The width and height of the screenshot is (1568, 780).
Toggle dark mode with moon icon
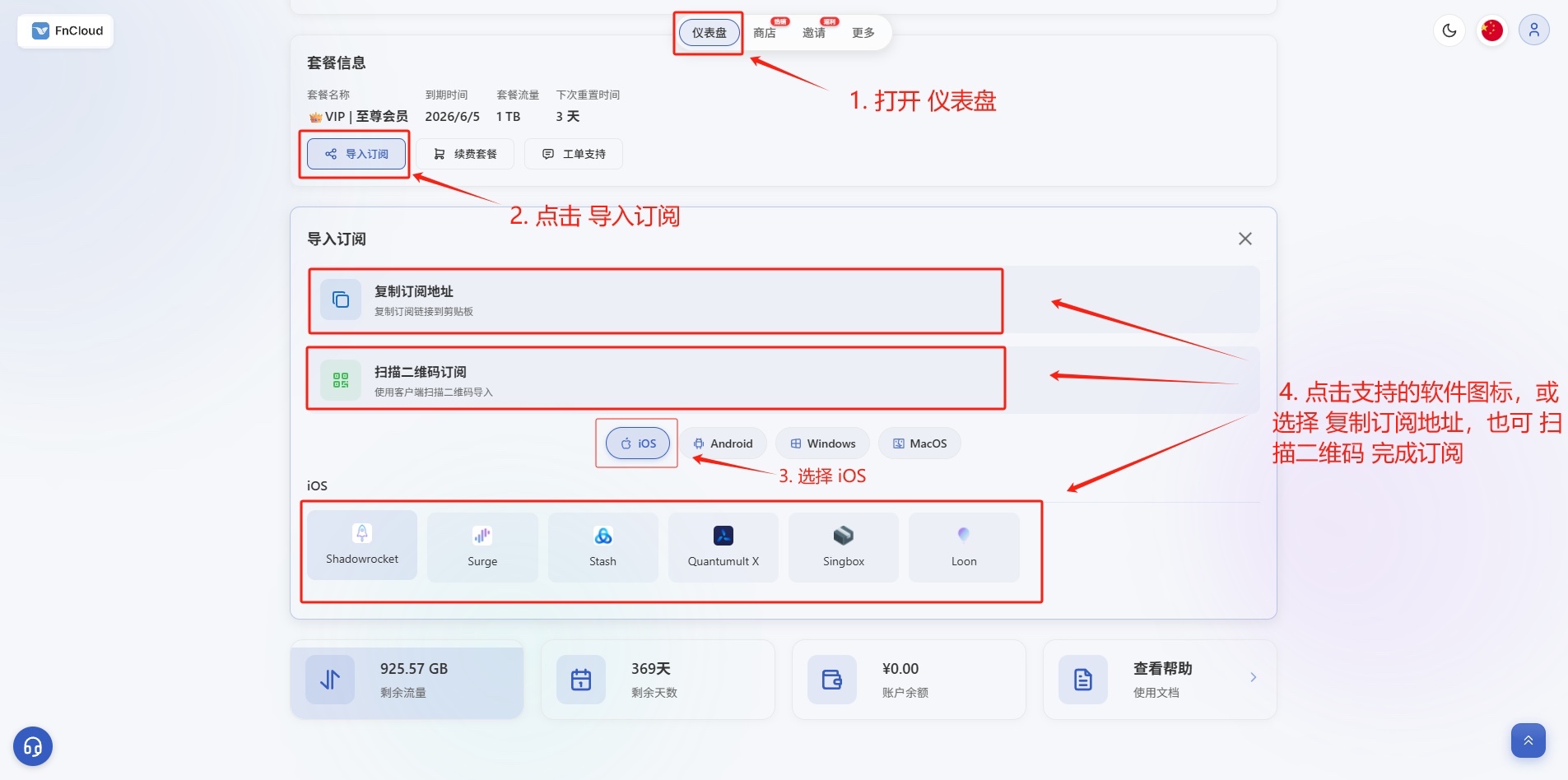[1449, 30]
